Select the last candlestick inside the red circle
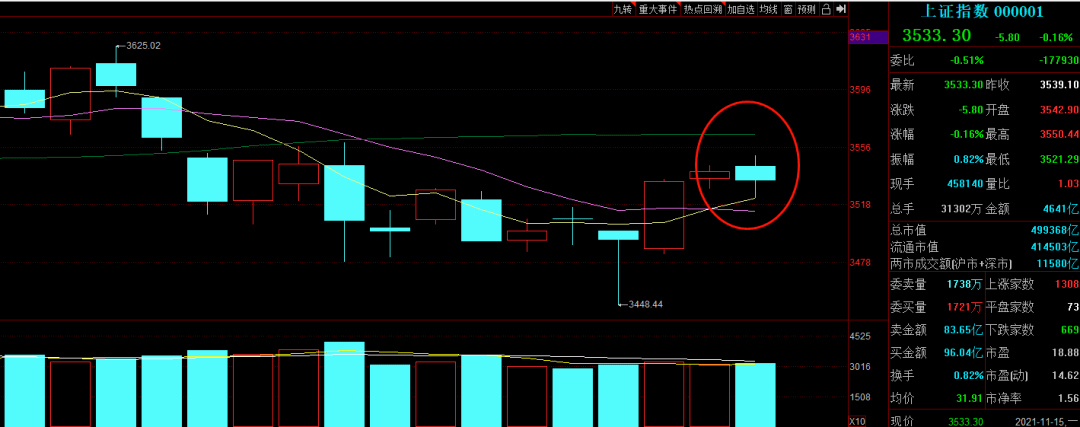Screen dimensions: 1080x427 coord(755,172)
